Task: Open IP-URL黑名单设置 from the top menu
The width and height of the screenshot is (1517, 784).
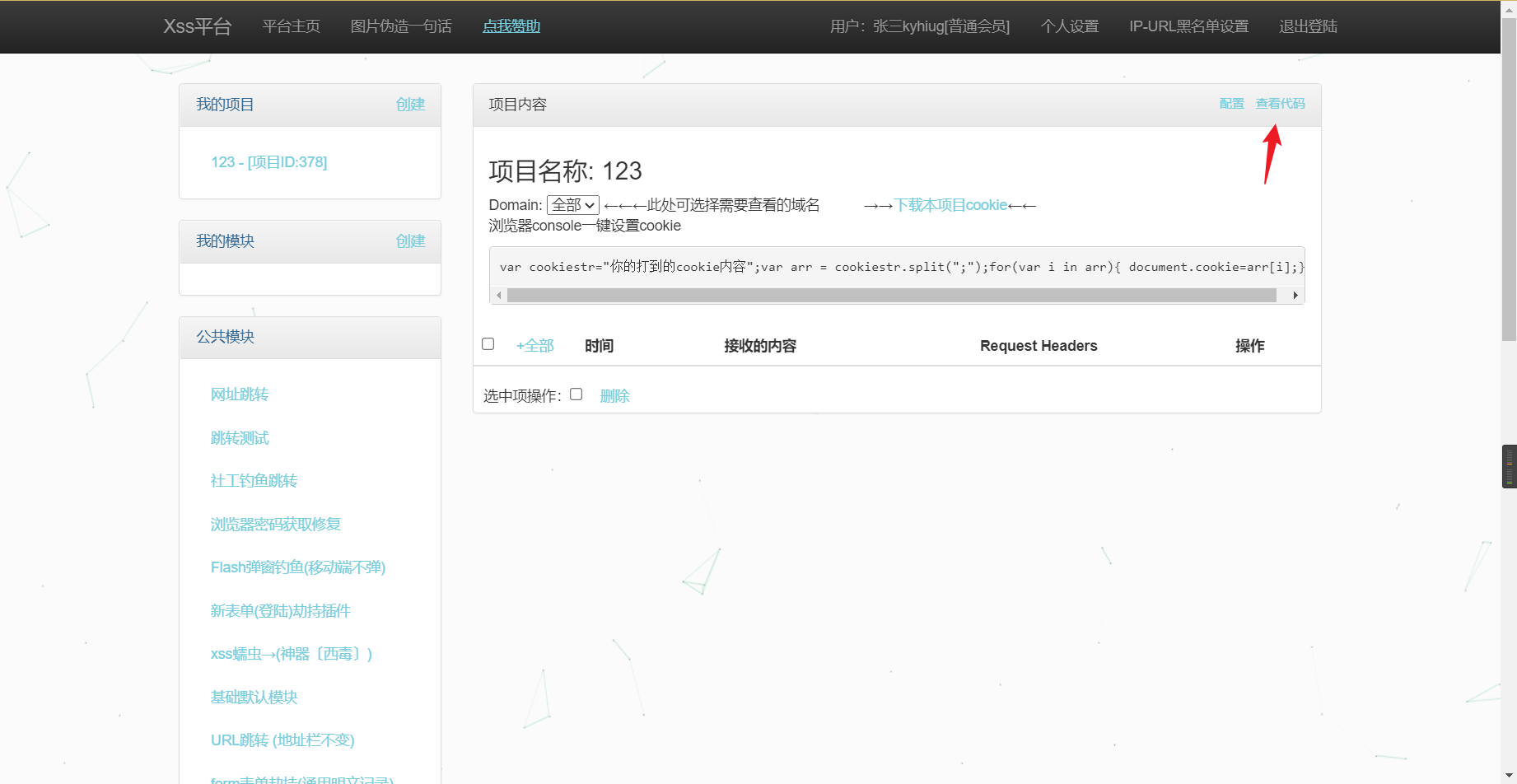Action: pos(1188,26)
